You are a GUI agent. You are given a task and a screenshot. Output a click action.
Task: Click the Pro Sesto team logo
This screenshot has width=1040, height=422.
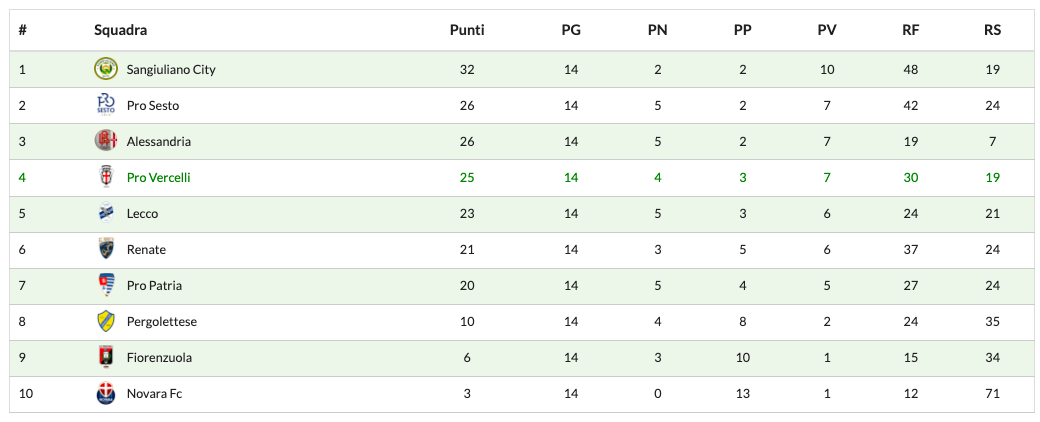pos(106,105)
